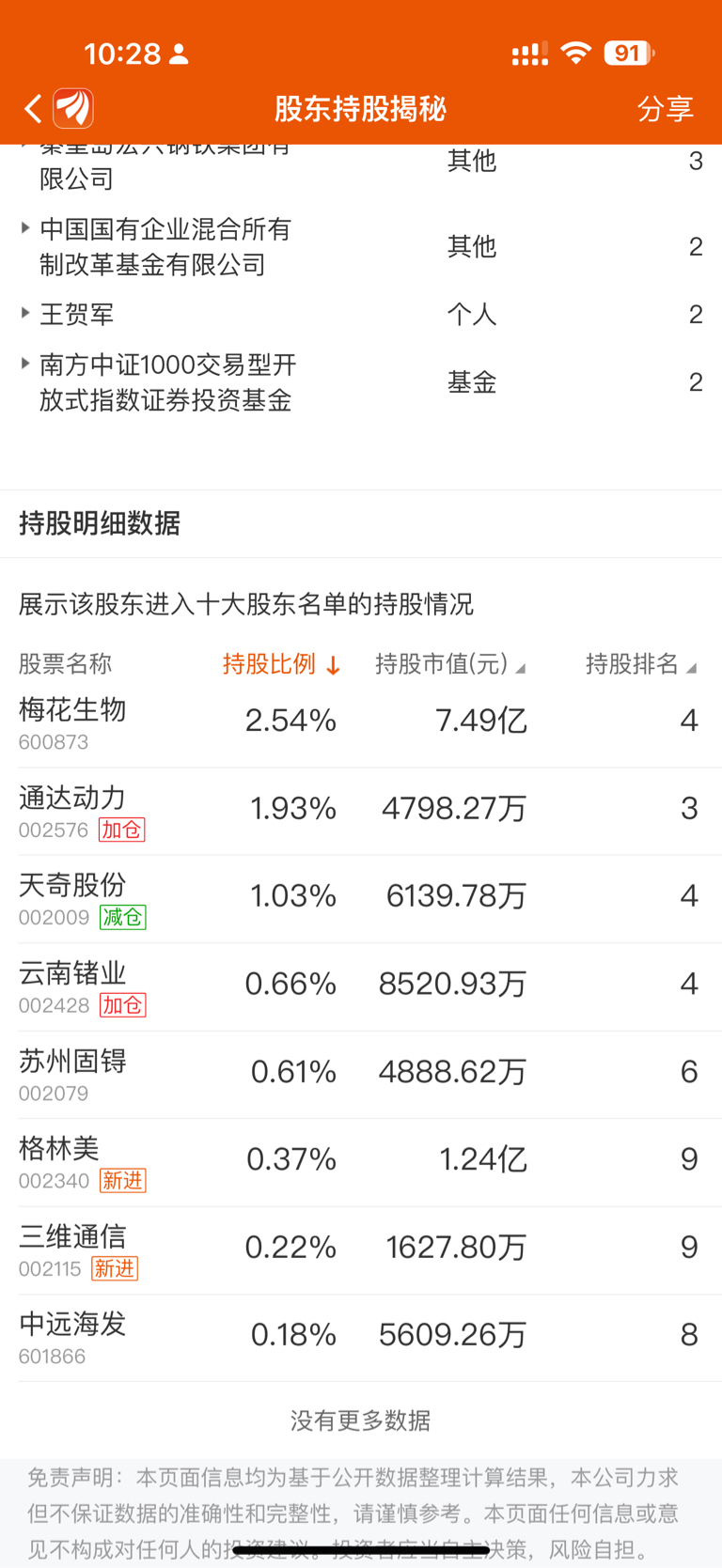
Task: Select the 5609.26万 market value cell
Action: 452,1334
